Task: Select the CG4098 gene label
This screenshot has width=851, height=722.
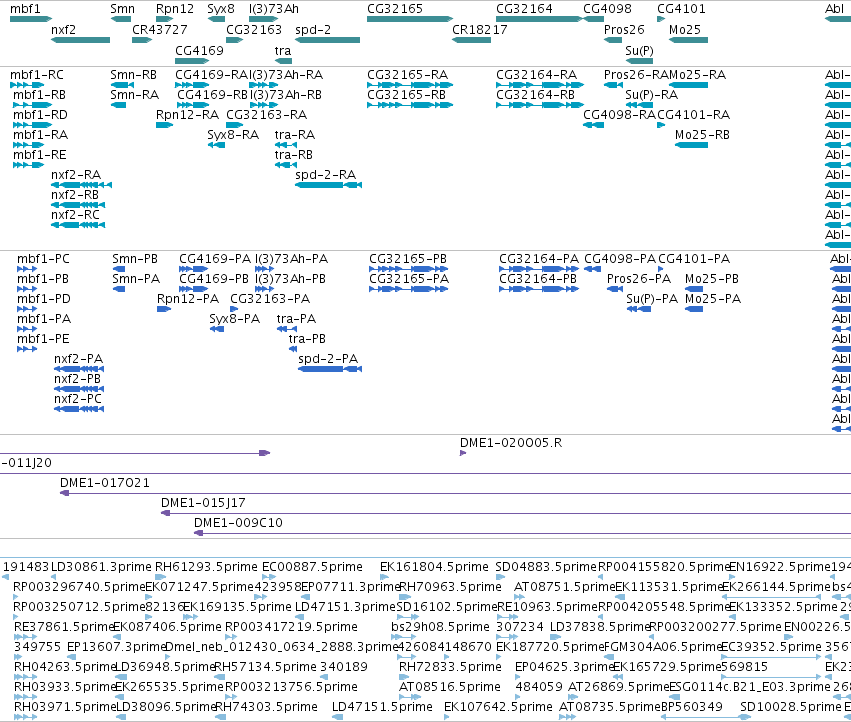Action: [607, 9]
